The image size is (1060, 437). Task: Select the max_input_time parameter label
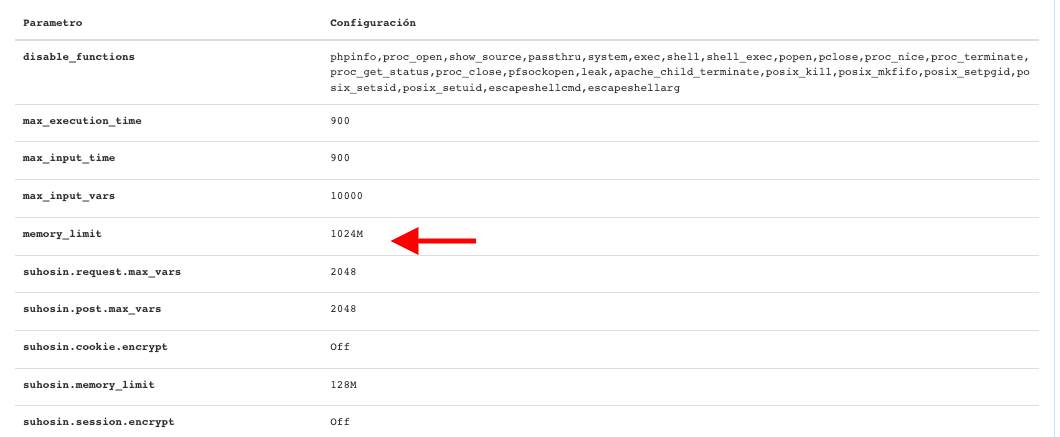click(x=69, y=158)
